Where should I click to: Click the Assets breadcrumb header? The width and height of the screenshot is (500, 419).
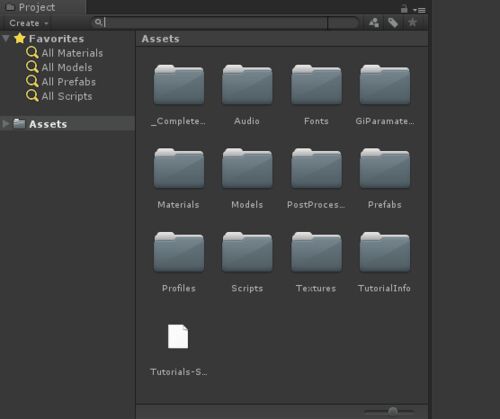tap(161, 39)
